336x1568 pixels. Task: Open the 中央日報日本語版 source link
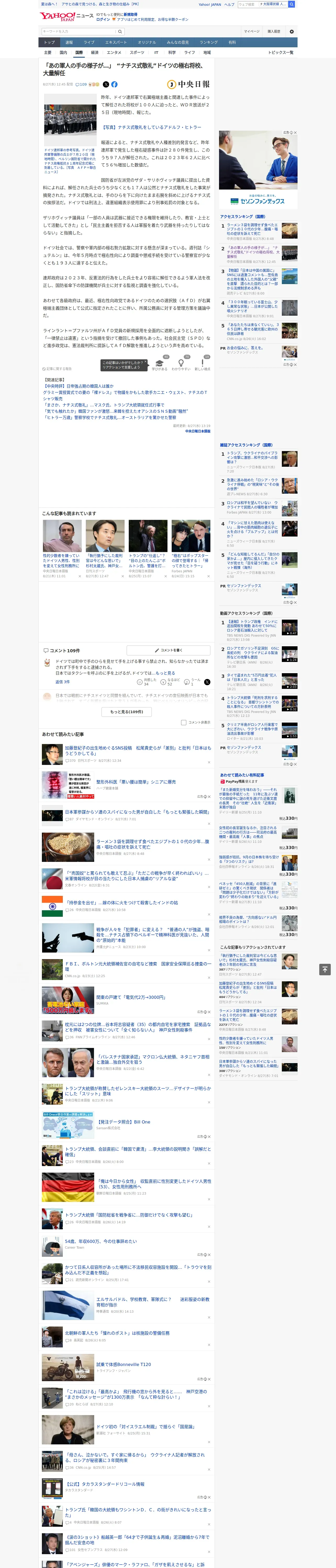click(x=198, y=431)
